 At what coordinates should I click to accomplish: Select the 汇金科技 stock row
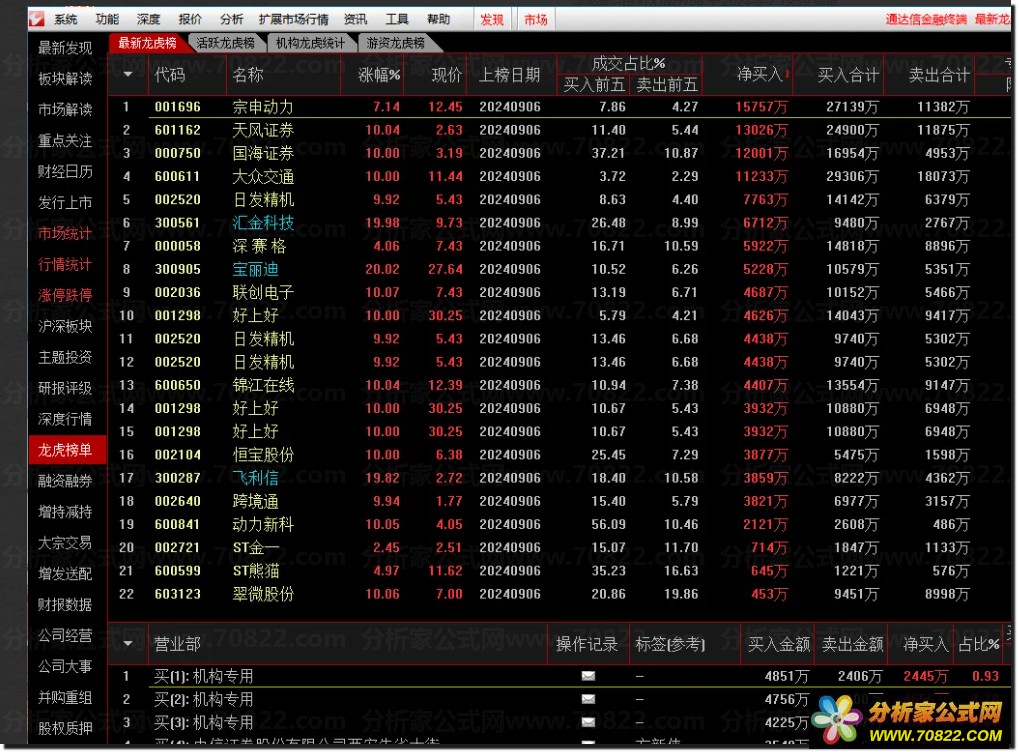pos(559,223)
